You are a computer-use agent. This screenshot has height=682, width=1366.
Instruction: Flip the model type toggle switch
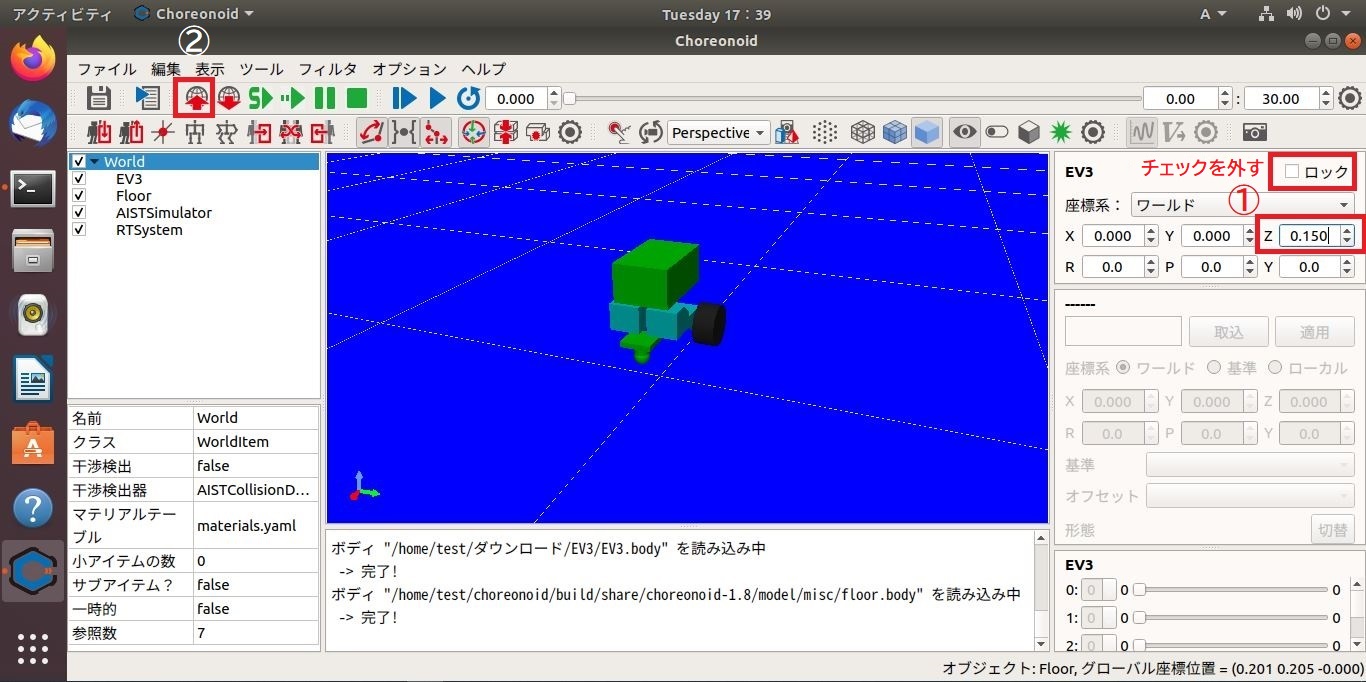[x=997, y=132]
